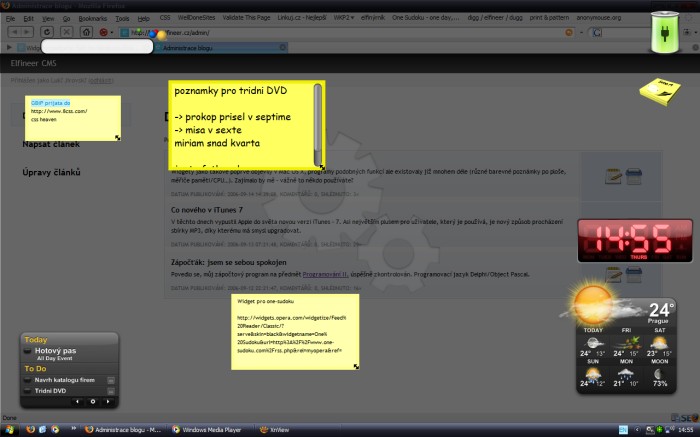Open details button of Navrh katalogu firem
Viewport: 700px width, 437px height.
tap(111, 380)
